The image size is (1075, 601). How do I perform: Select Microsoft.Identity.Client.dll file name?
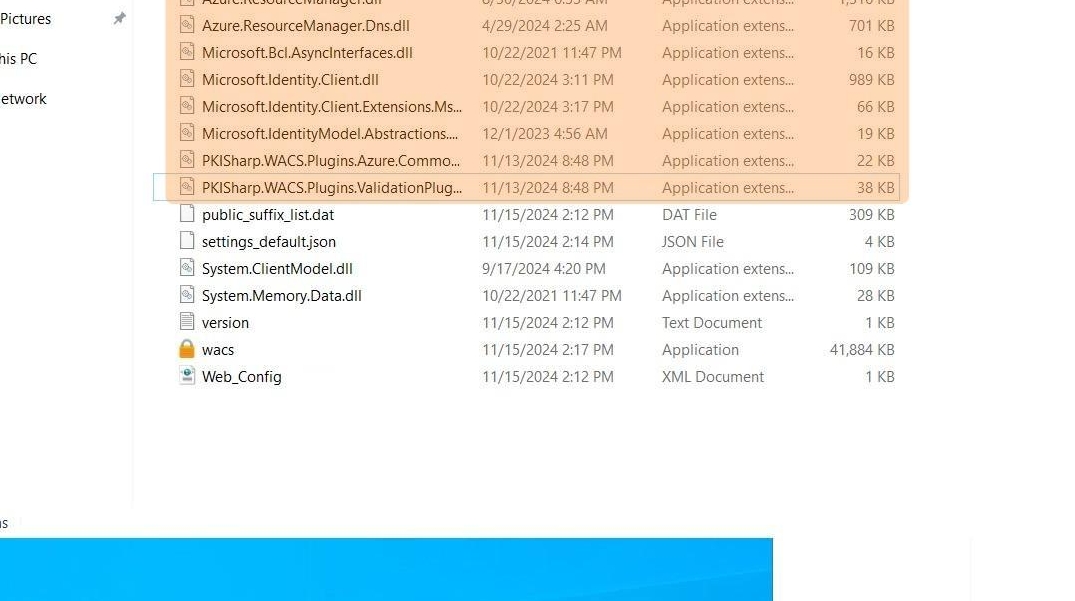(290, 80)
